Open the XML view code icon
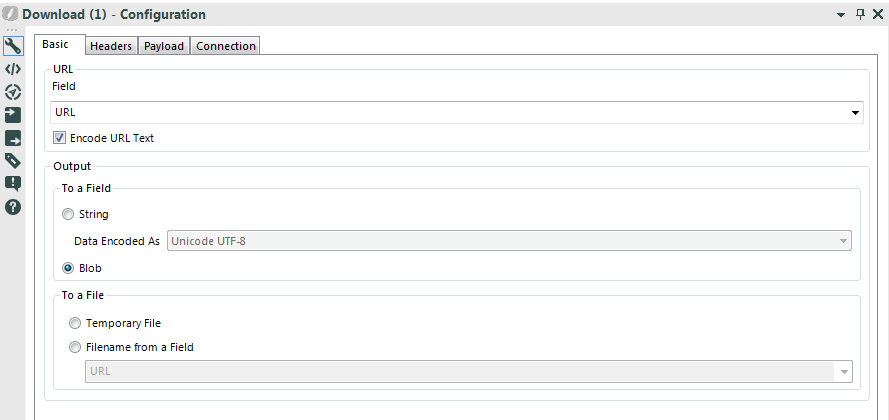 (x=13, y=69)
